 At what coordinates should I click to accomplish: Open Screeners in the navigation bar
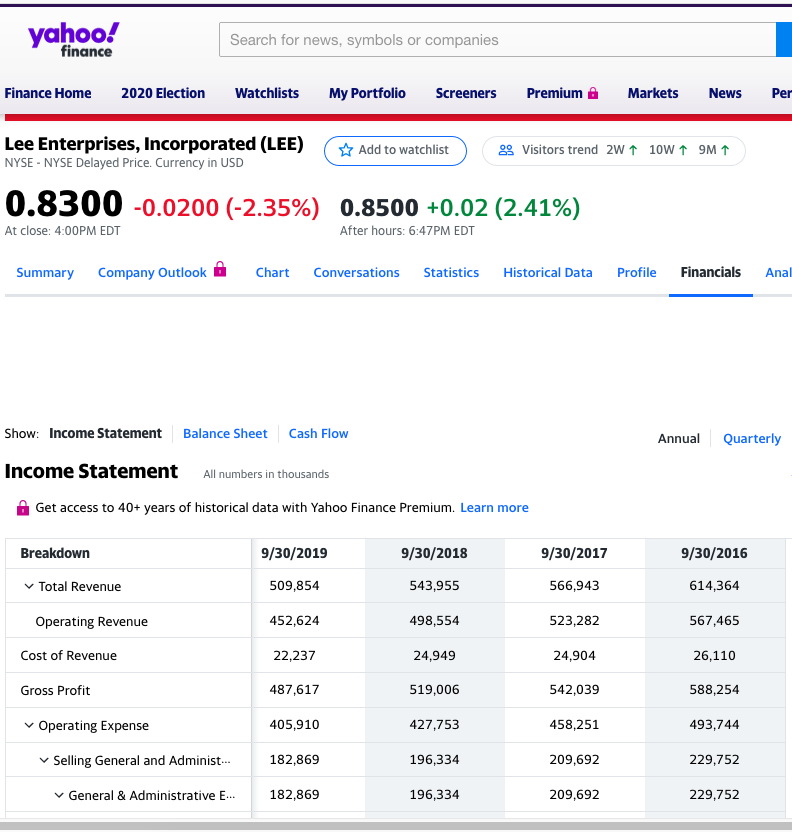pyautogui.click(x=466, y=93)
